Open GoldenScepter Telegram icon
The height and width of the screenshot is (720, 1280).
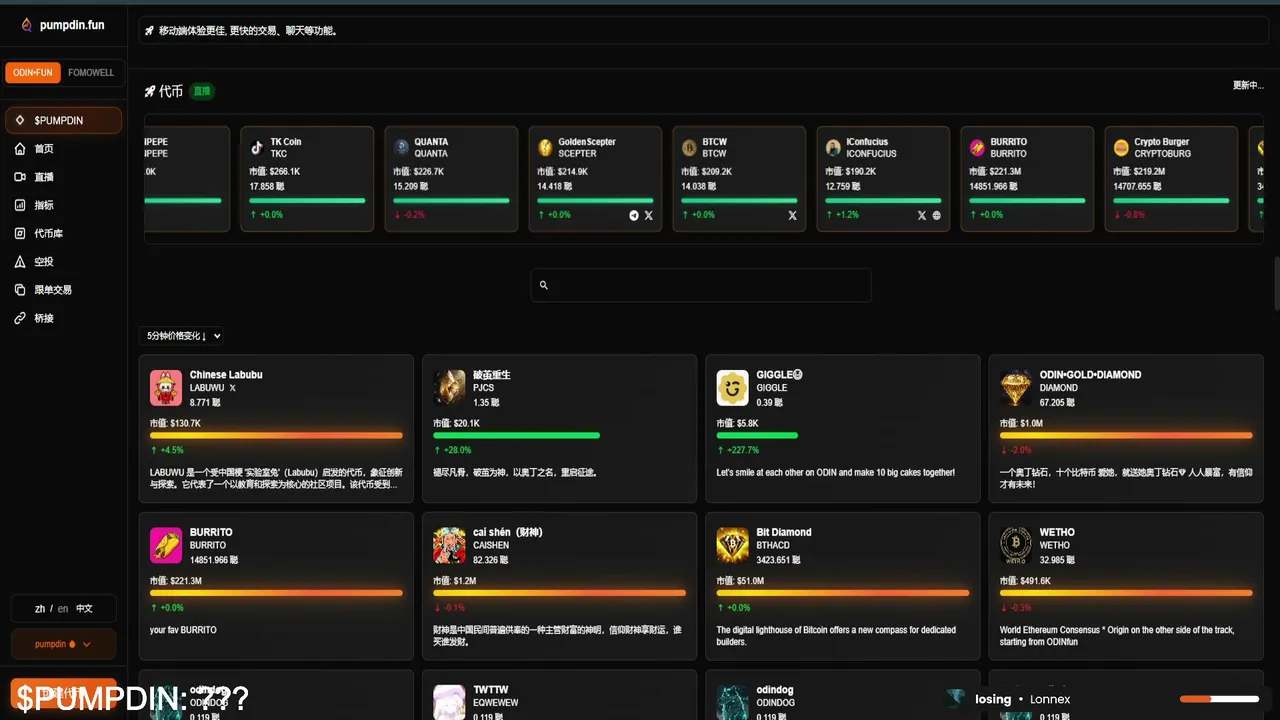point(633,215)
